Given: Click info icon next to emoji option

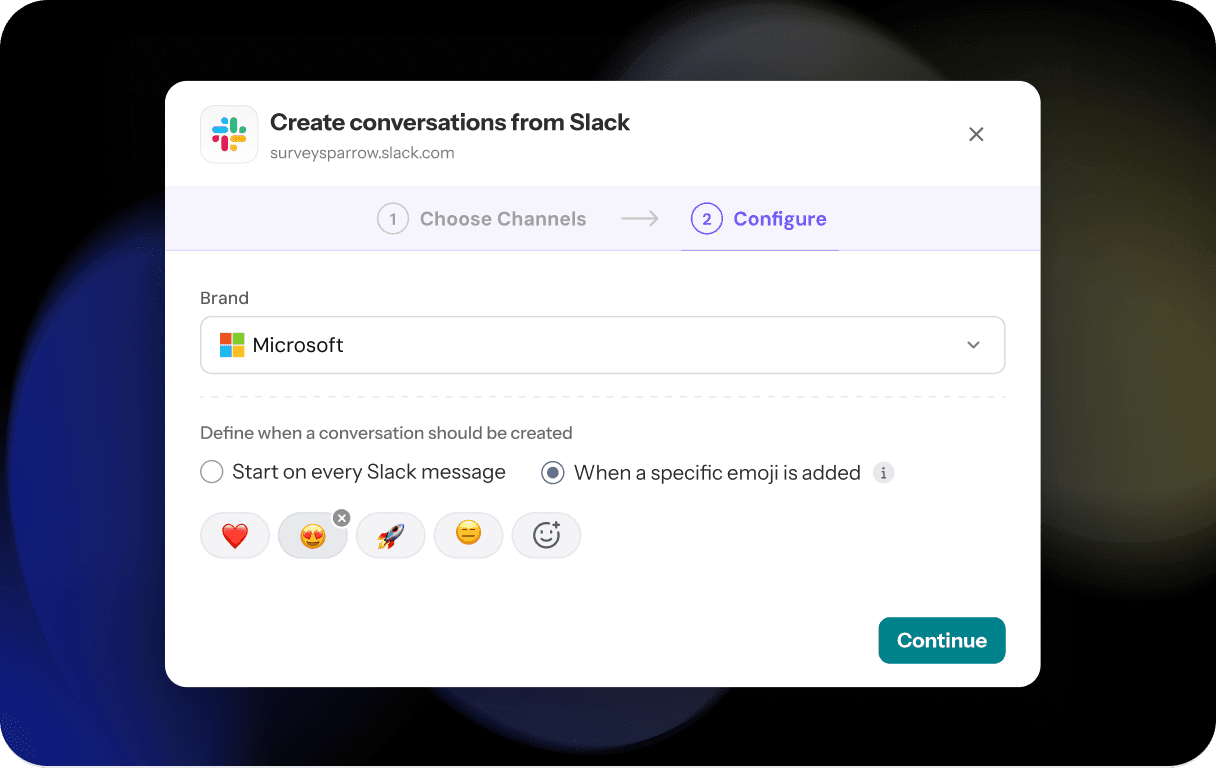Looking at the screenshot, I should tap(883, 473).
